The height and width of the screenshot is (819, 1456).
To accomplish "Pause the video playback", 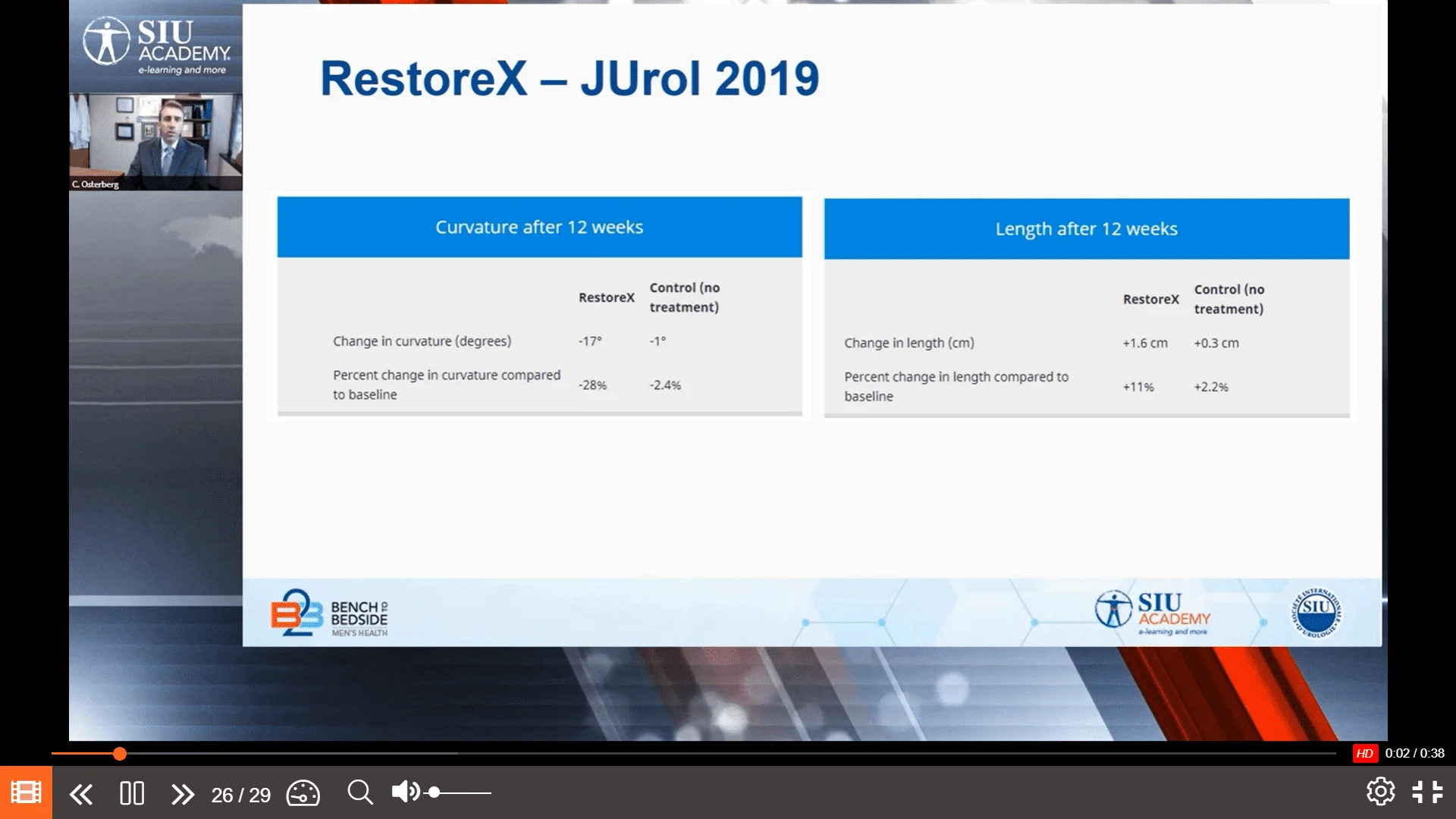I will (132, 793).
